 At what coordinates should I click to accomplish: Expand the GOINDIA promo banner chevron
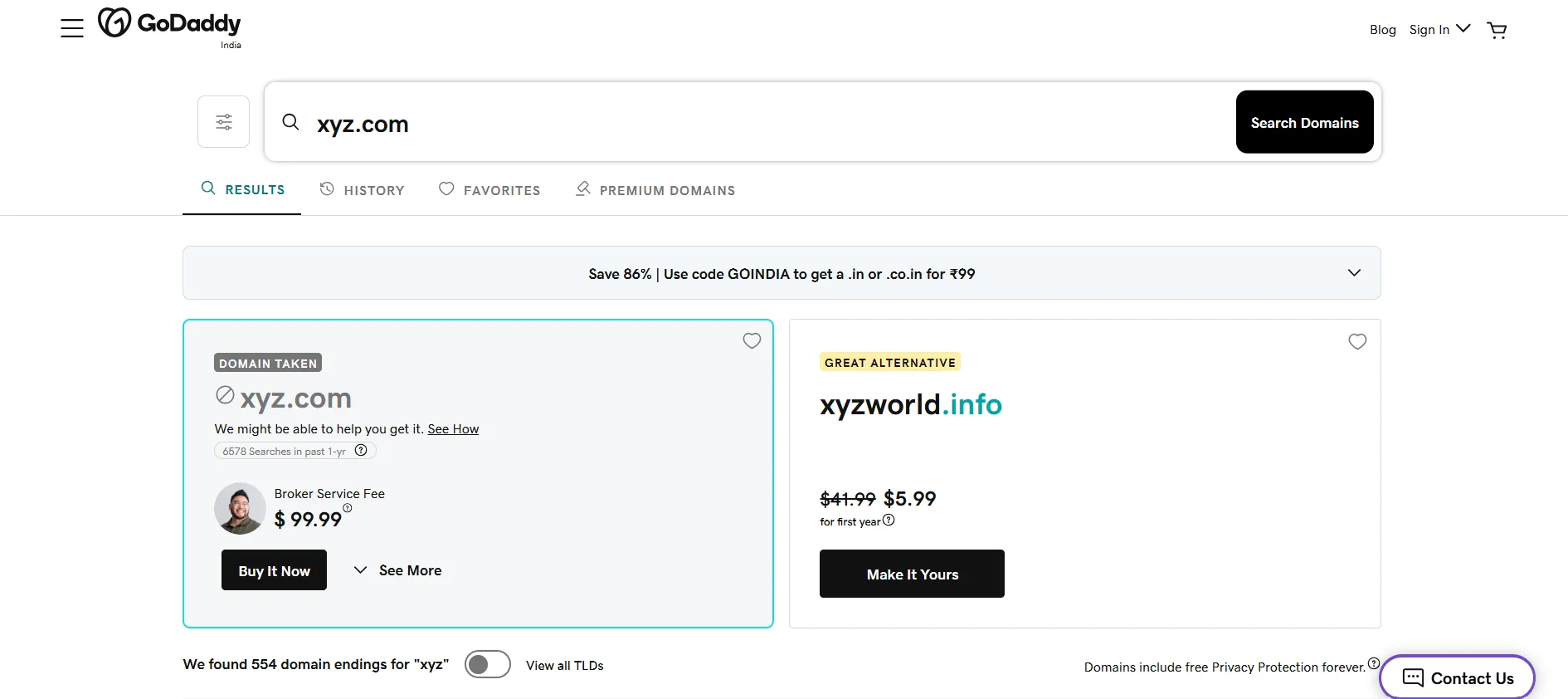pyautogui.click(x=1354, y=272)
